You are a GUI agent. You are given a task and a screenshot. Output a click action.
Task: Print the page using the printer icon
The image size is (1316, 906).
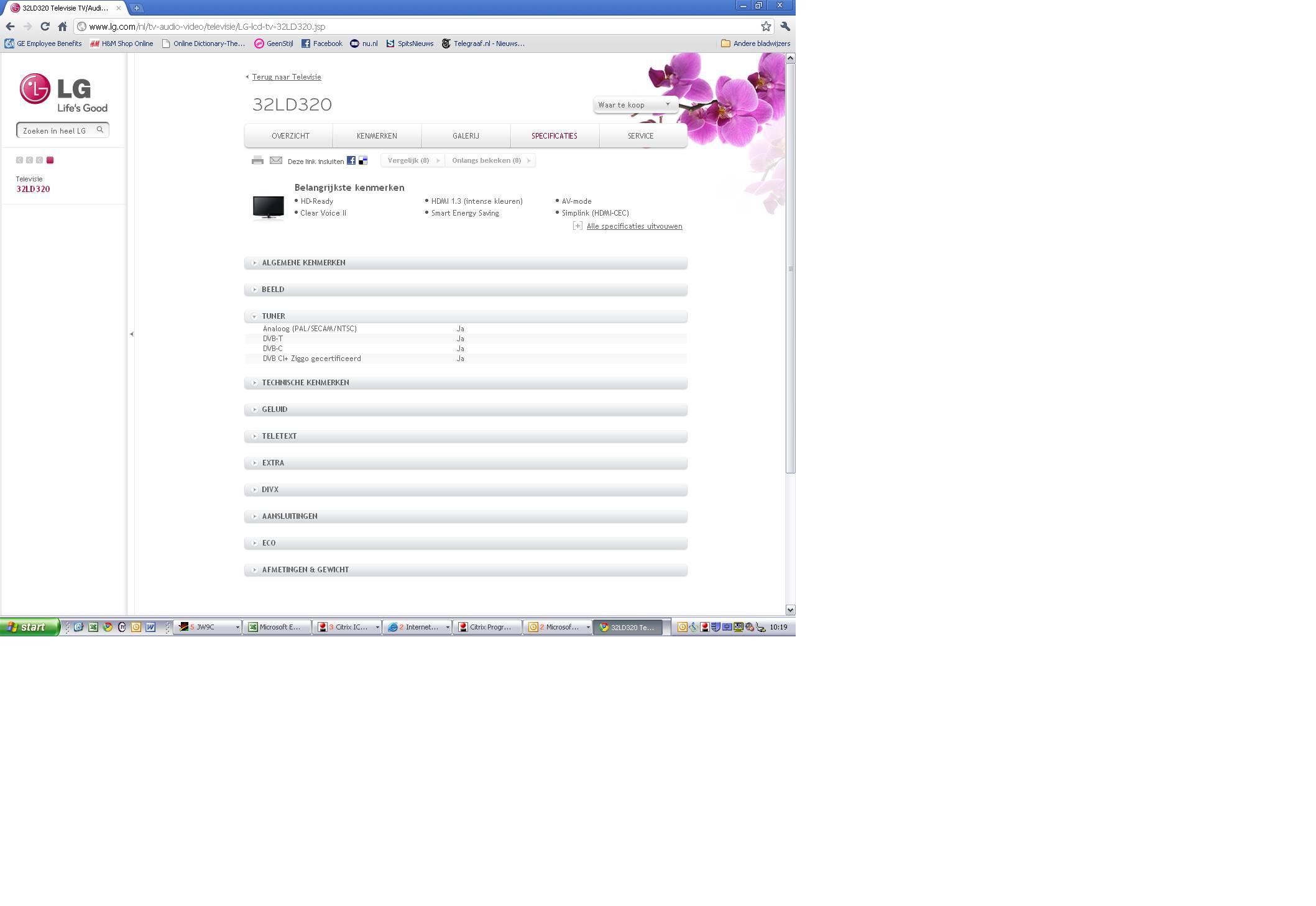click(257, 160)
